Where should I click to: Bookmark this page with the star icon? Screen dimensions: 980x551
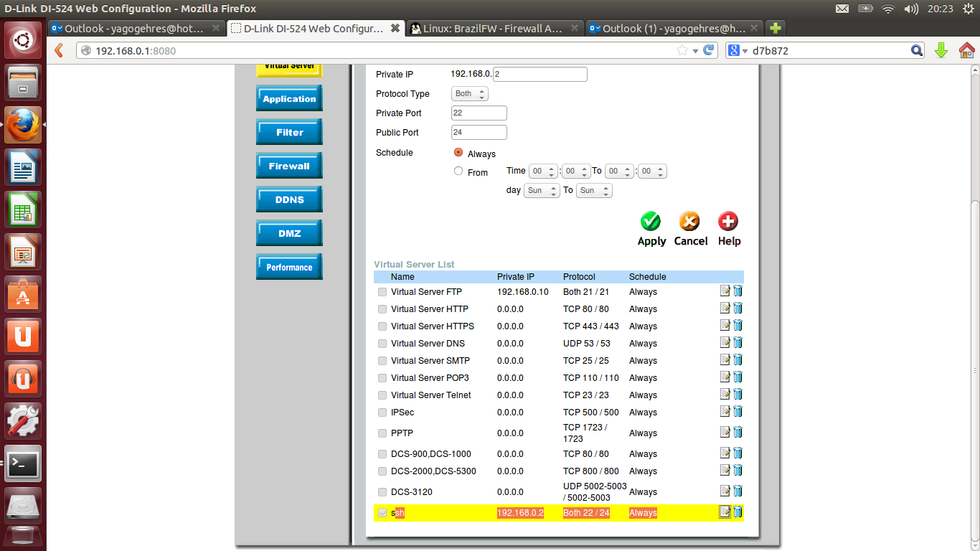point(682,50)
